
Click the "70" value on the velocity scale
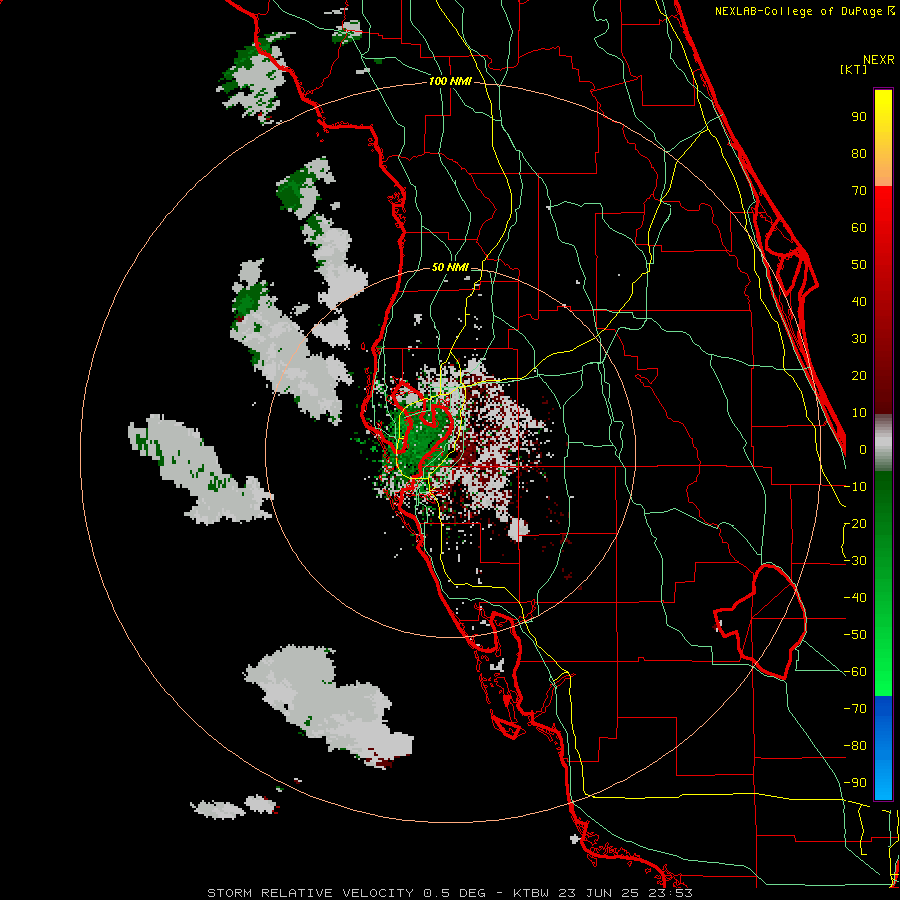859,191
